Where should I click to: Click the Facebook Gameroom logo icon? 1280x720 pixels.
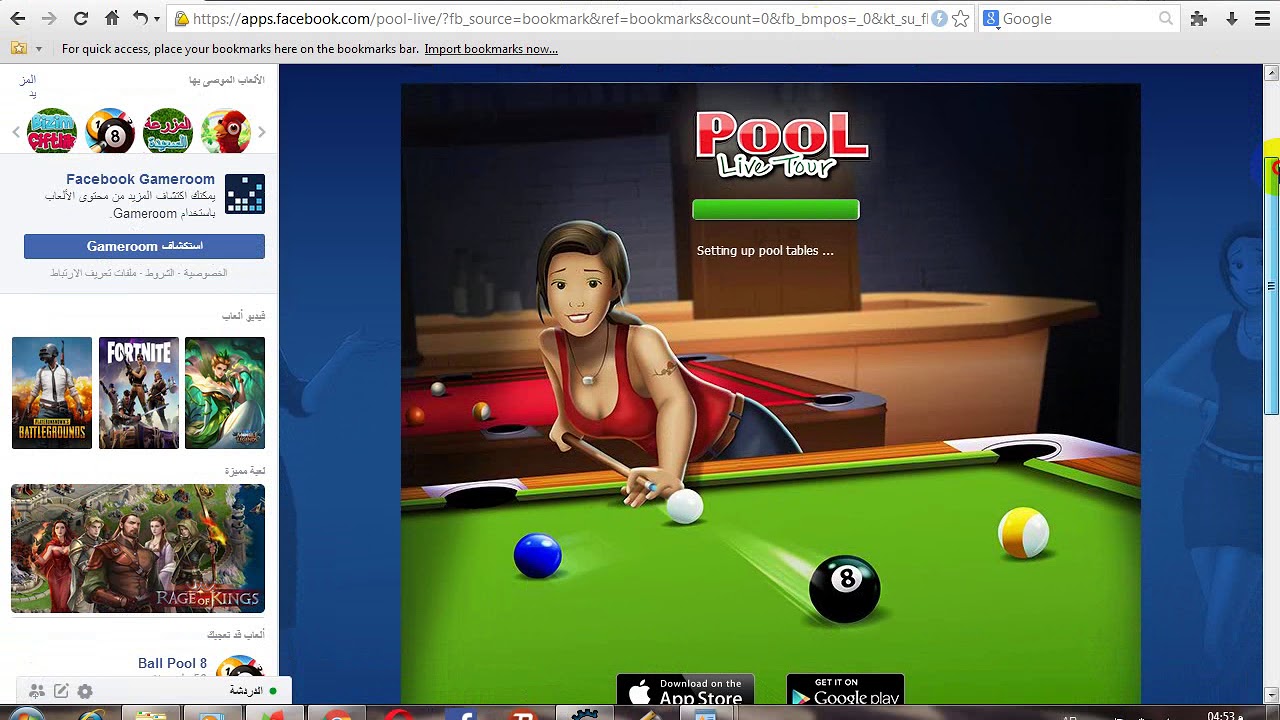(245, 194)
